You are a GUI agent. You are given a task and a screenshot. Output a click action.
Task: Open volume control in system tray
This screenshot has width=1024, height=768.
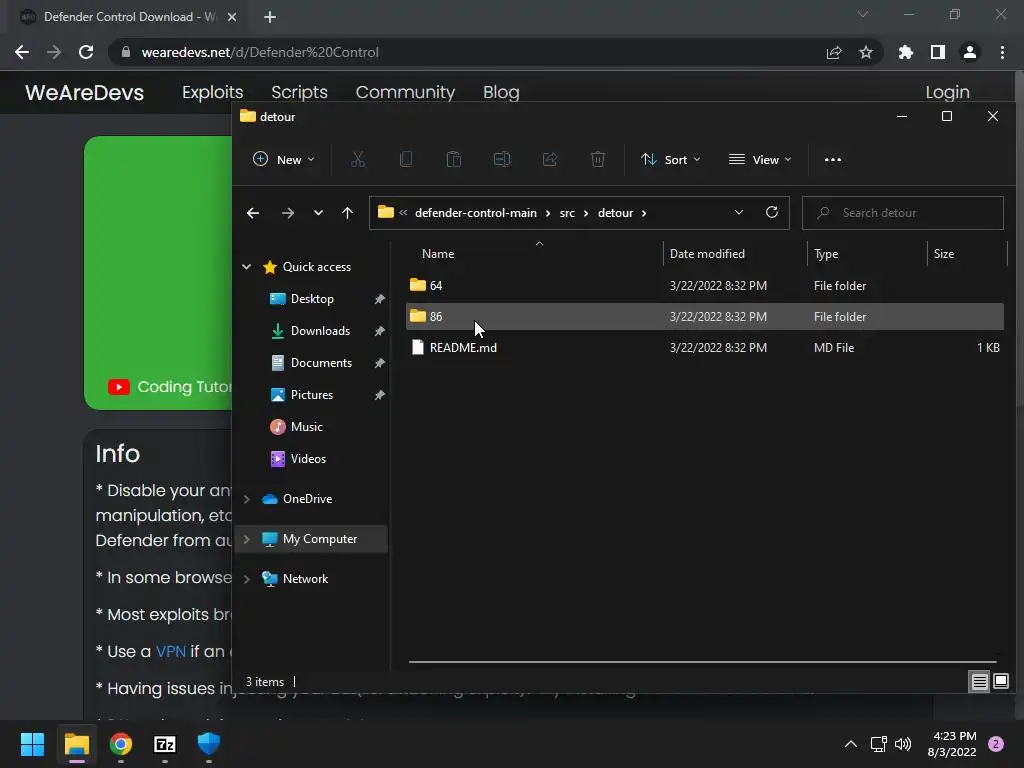pos(903,744)
